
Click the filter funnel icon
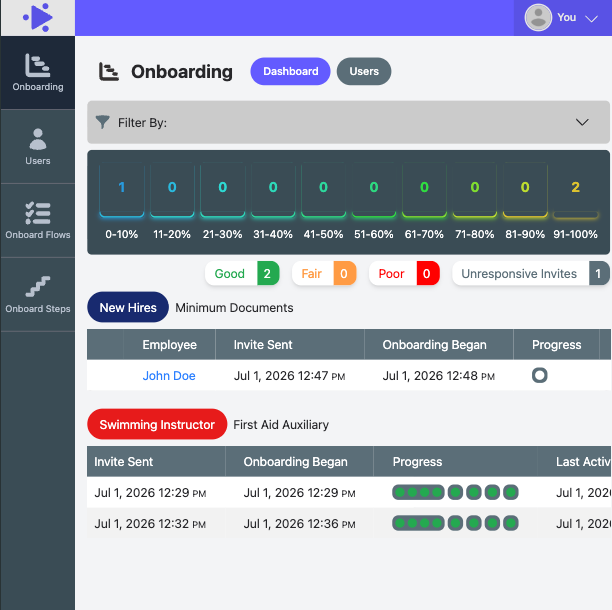click(103, 122)
